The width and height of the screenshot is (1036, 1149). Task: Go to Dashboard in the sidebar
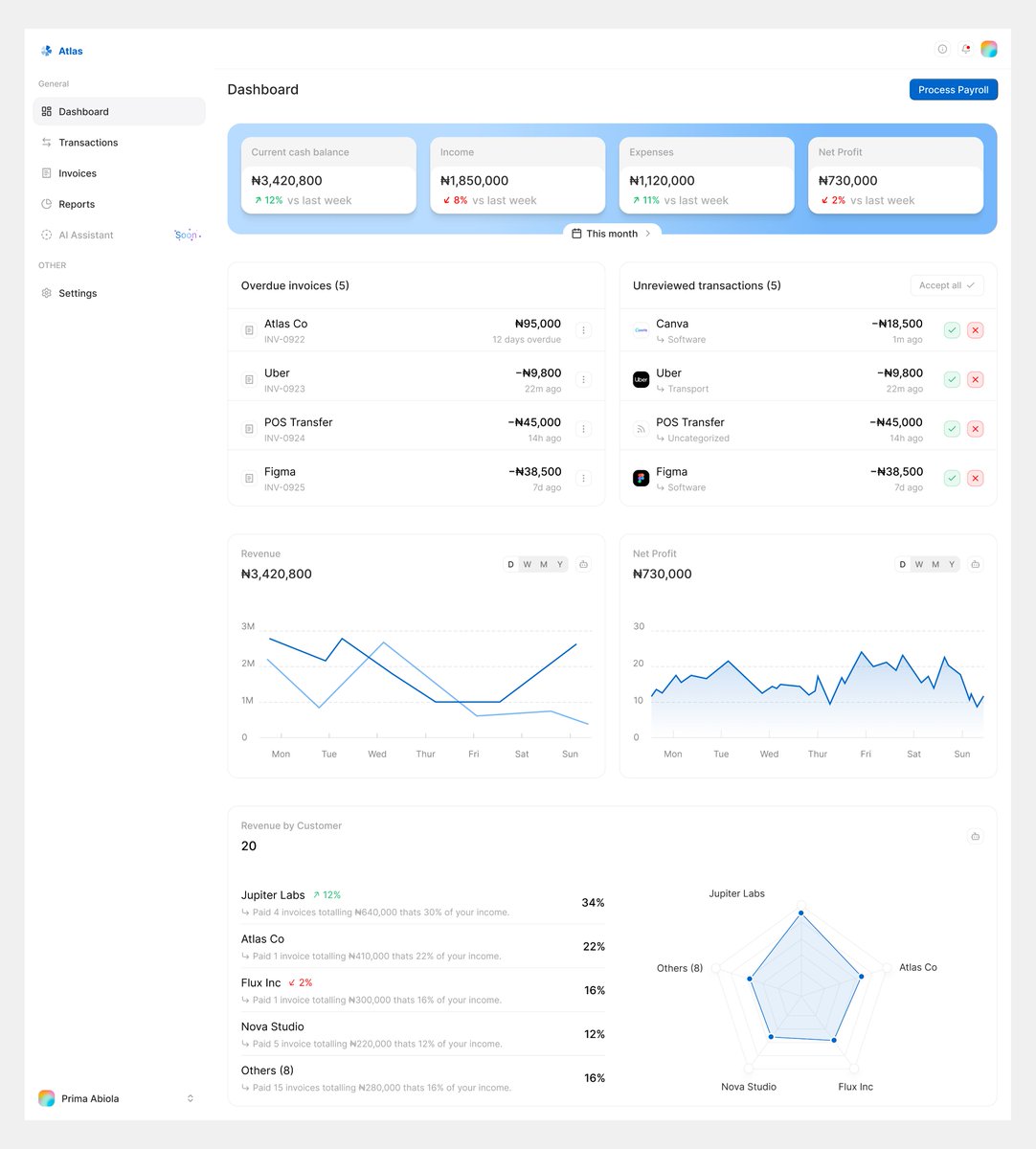coord(120,111)
